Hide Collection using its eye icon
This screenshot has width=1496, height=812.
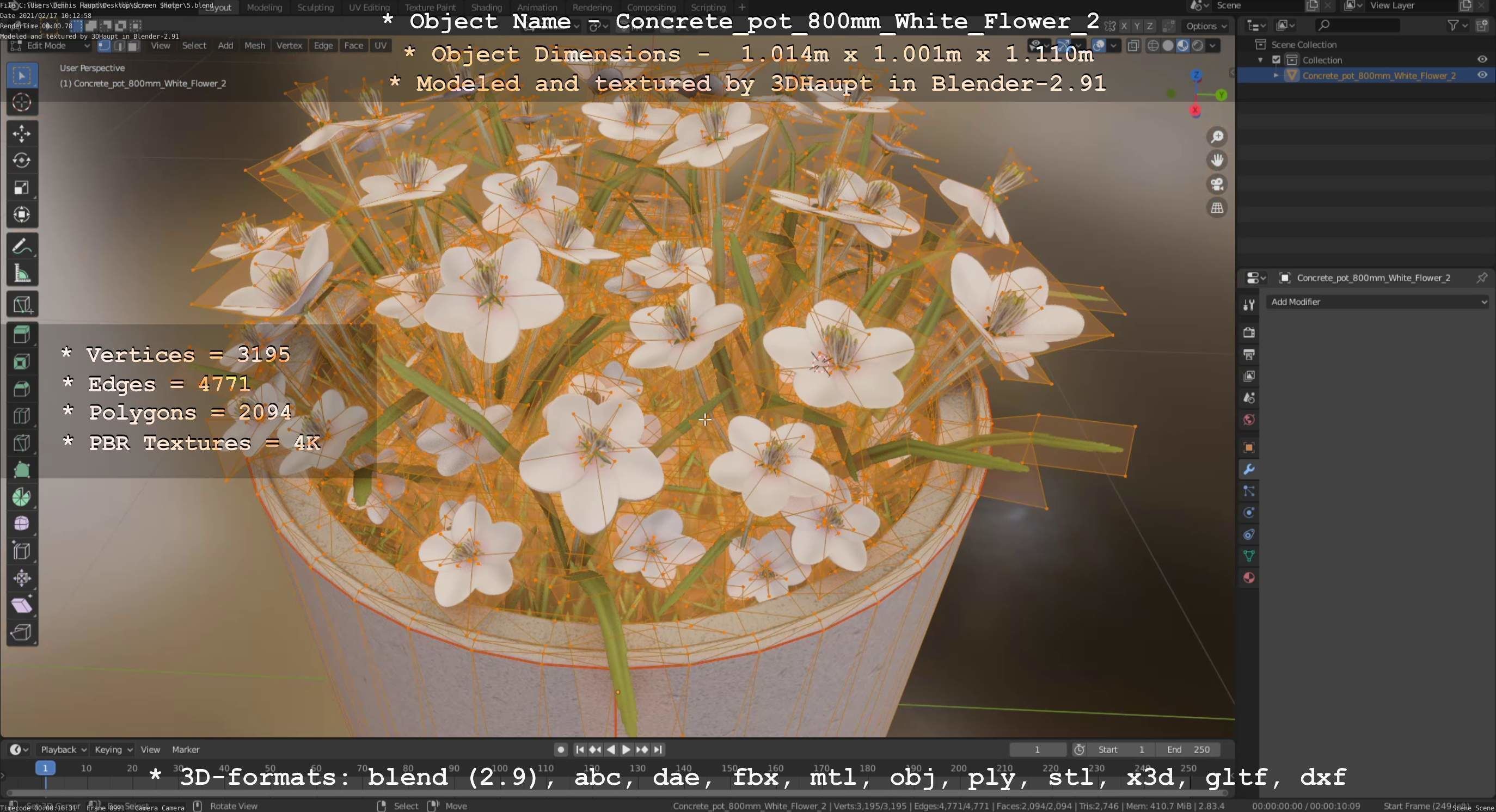(1481, 60)
